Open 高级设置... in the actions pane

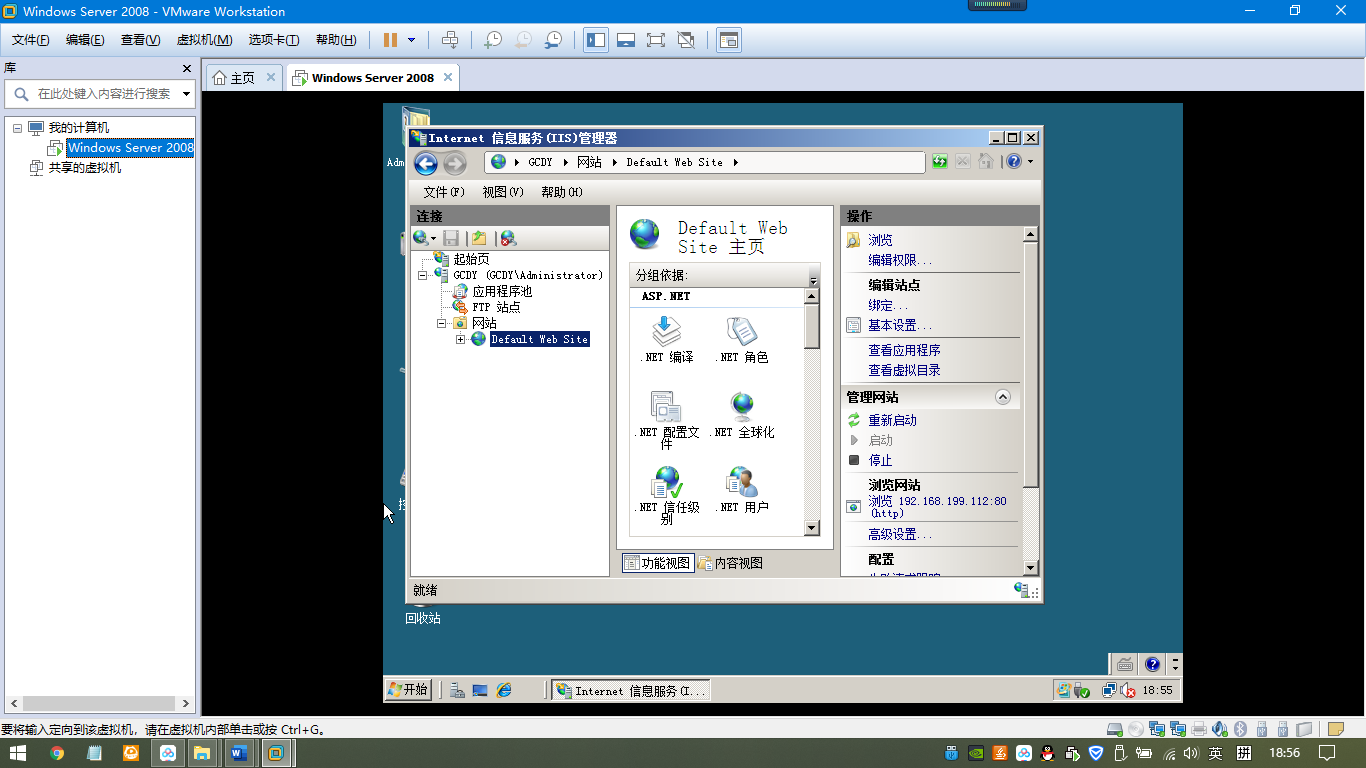(x=900, y=535)
